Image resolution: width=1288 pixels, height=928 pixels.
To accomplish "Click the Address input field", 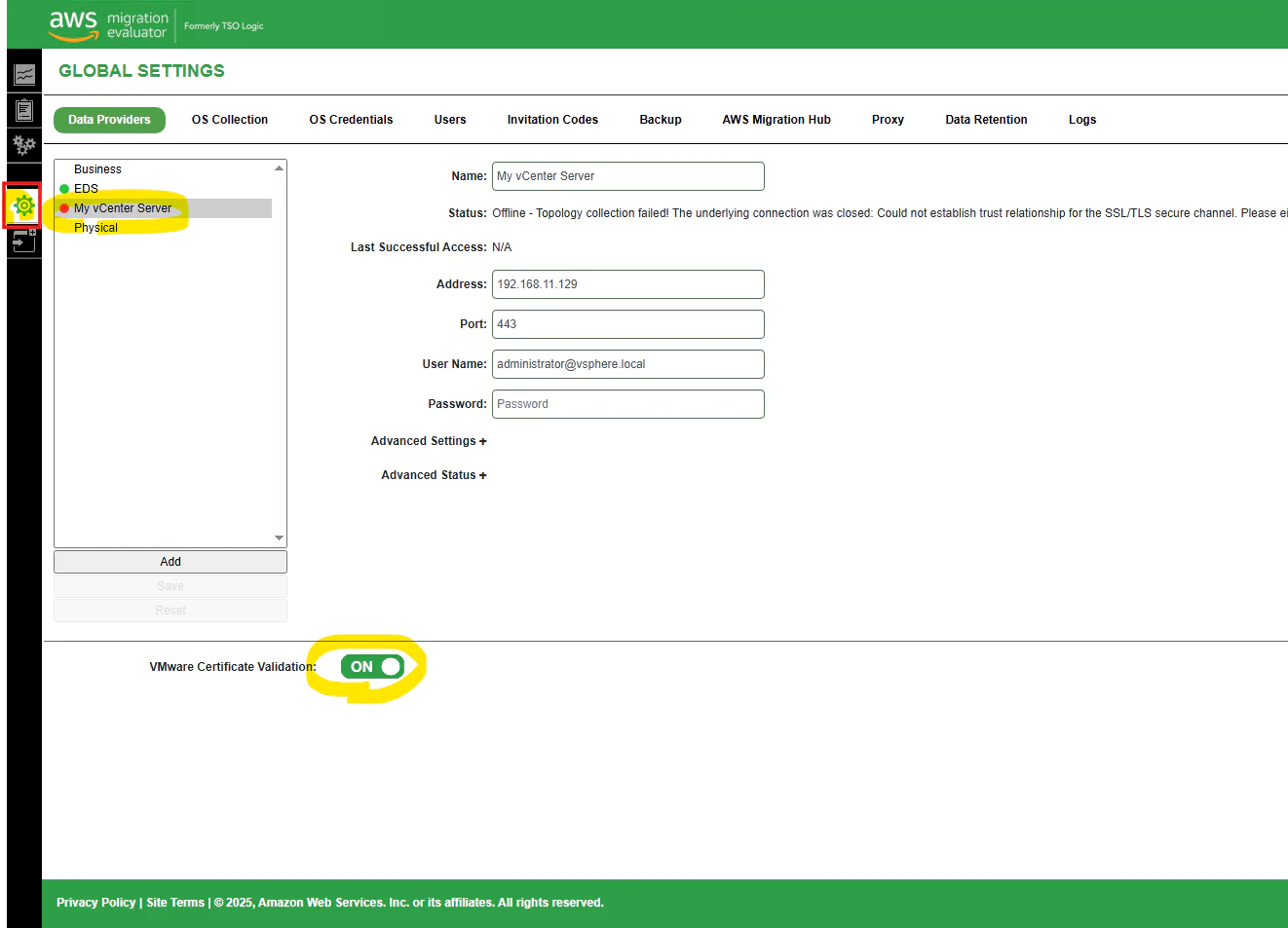I will click(x=628, y=284).
